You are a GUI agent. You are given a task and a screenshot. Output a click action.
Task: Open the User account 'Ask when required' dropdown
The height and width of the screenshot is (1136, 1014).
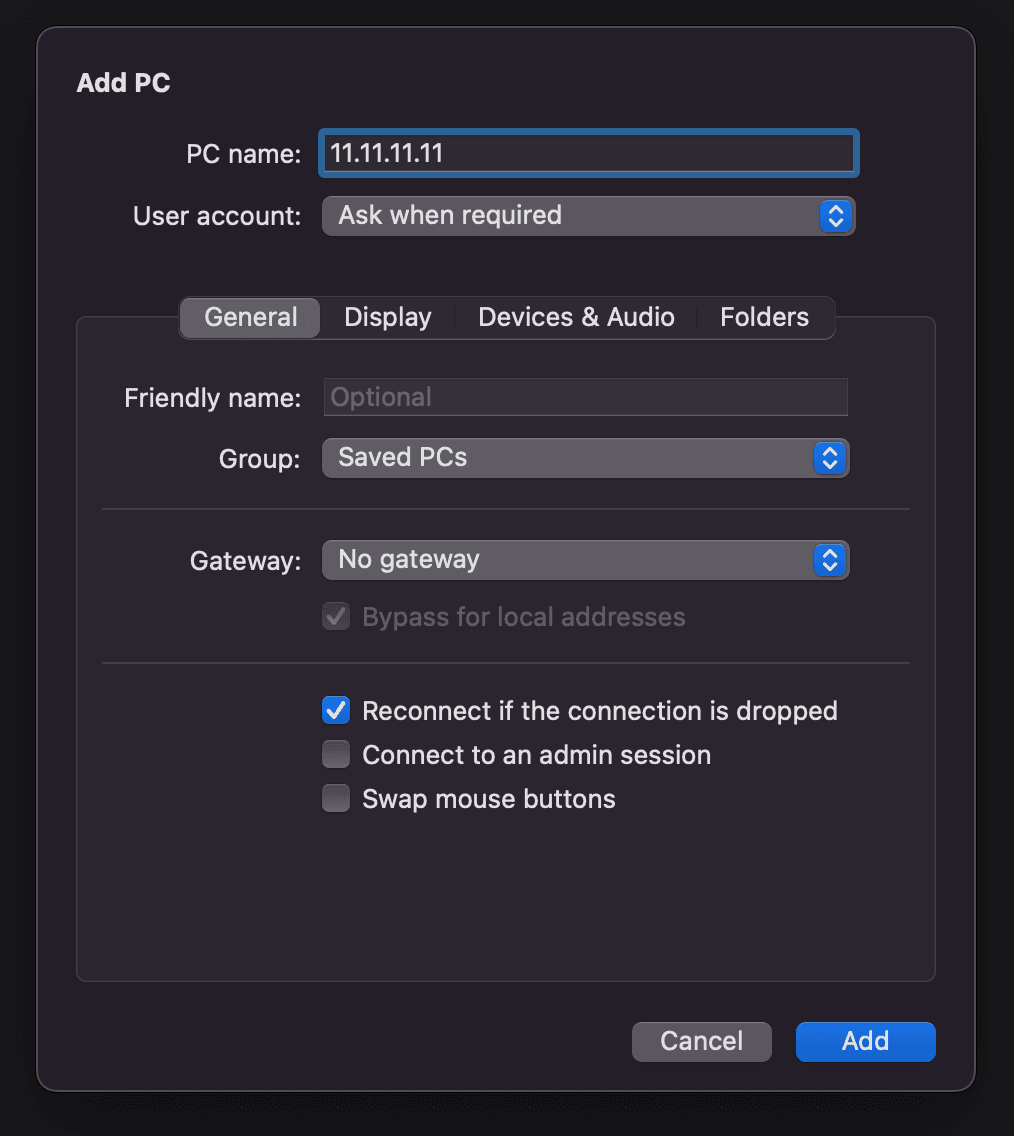(x=588, y=216)
